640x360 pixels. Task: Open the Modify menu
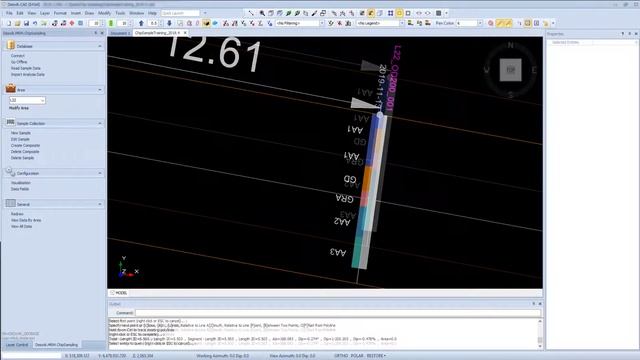104,13
